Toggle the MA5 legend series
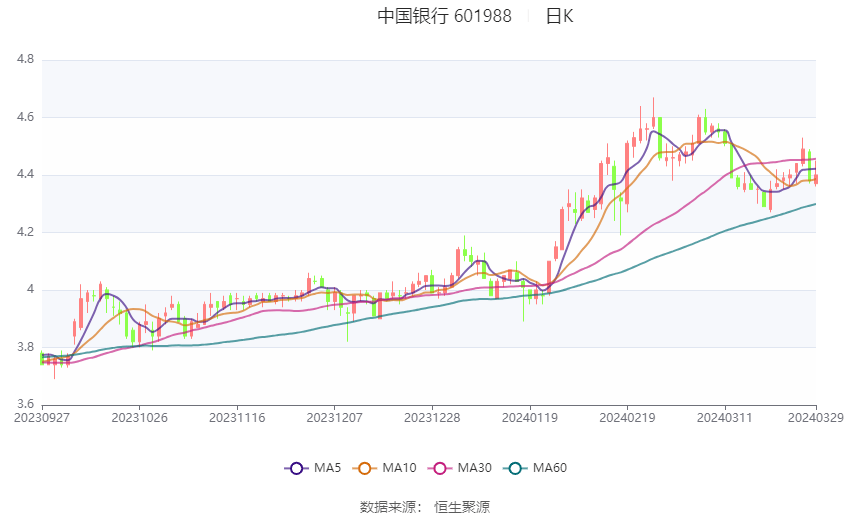850x517 pixels. pos(313,468)
